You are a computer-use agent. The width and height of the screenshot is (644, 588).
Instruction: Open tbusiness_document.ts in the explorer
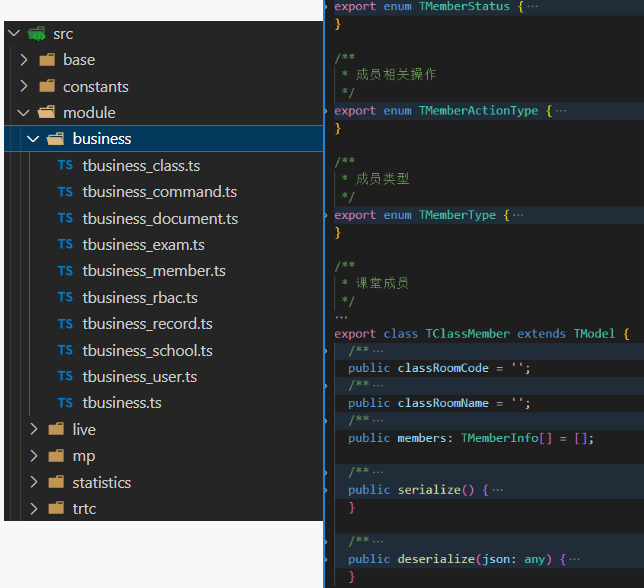pos(160,218)
